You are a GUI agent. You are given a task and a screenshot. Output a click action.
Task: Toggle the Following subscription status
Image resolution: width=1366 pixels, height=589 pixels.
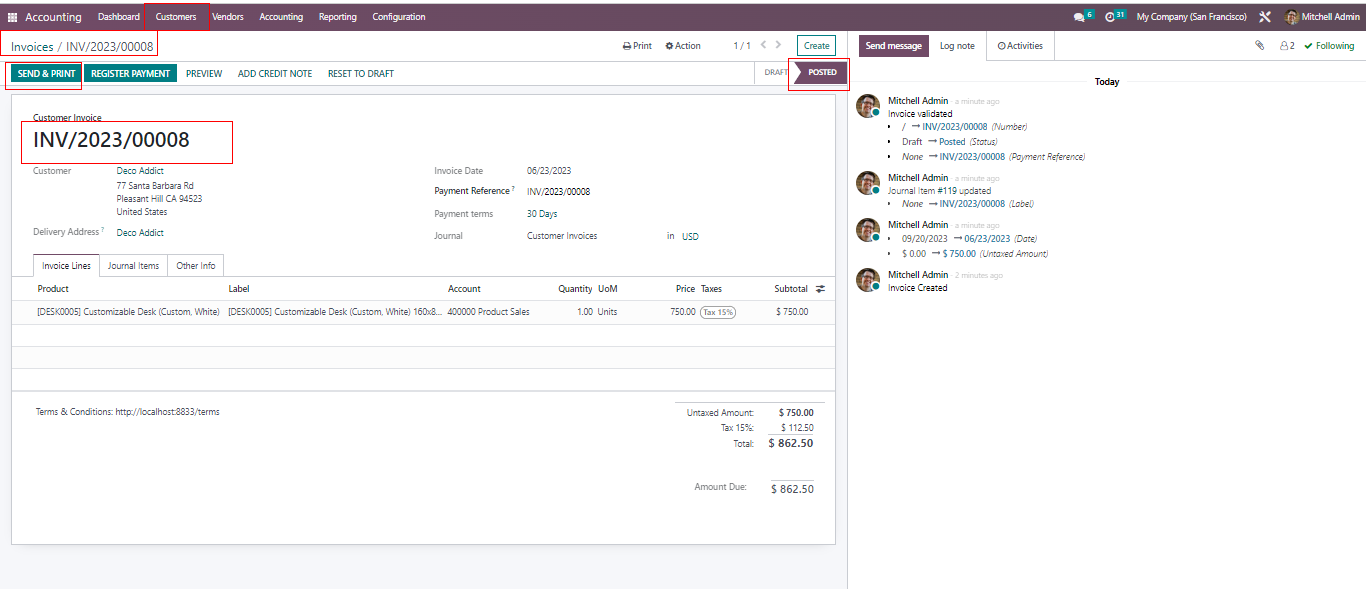click(x=1329, y=46)
